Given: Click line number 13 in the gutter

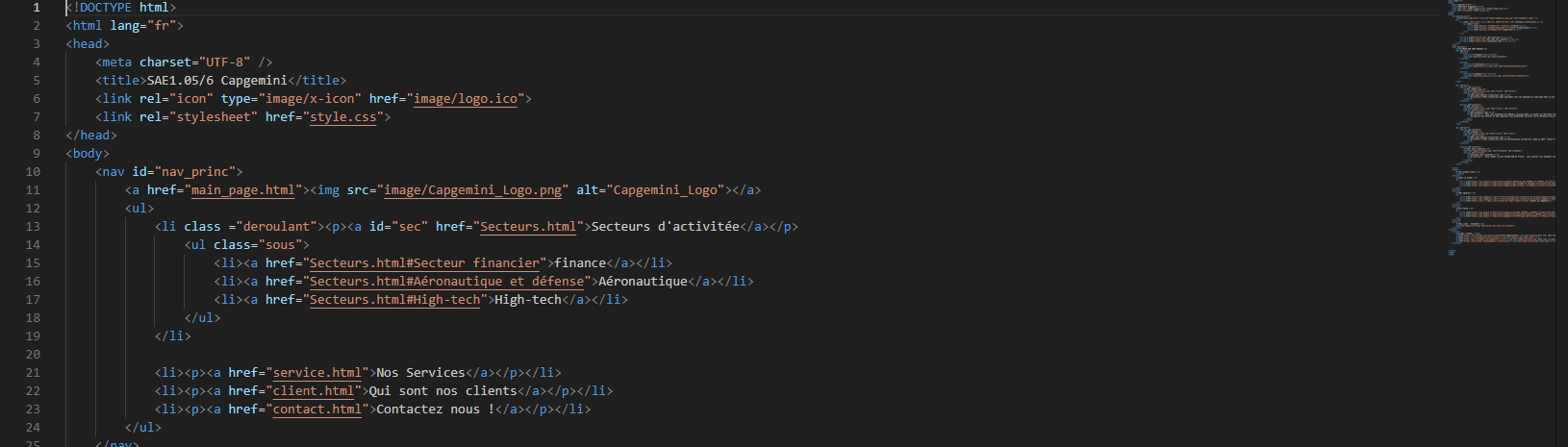Looking at the screenshot, I should pos(33,227).
